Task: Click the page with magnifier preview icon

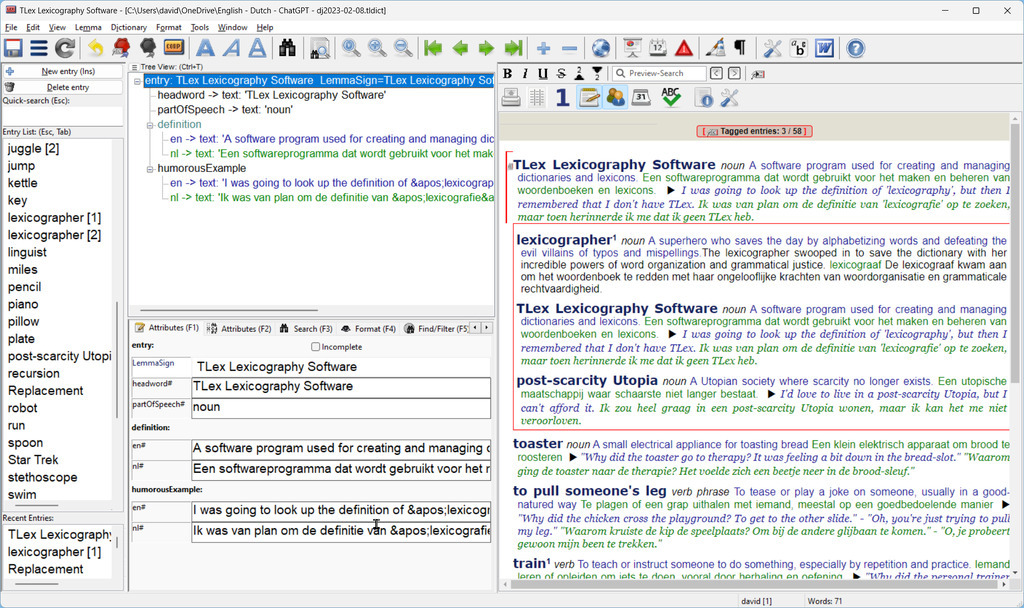Action: click(x=319, y=49)
